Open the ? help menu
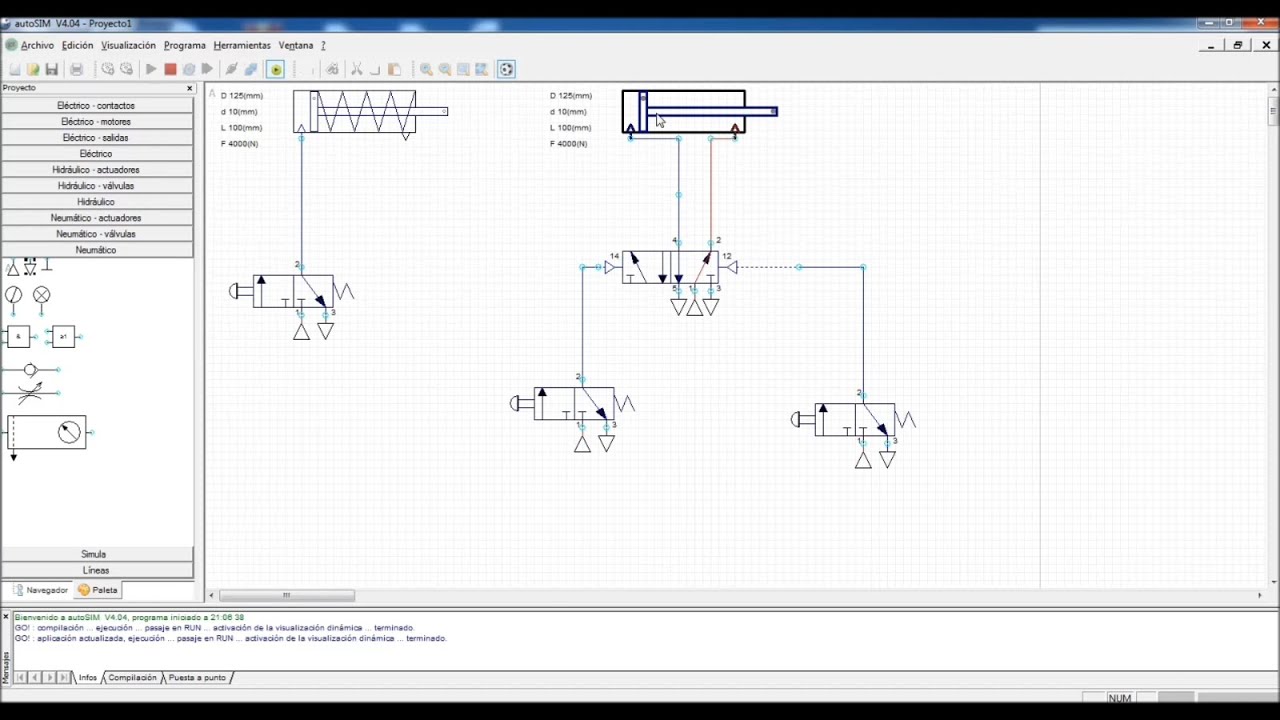The height and width of the screenshot is (720, 1280). (x=323, y=45)
